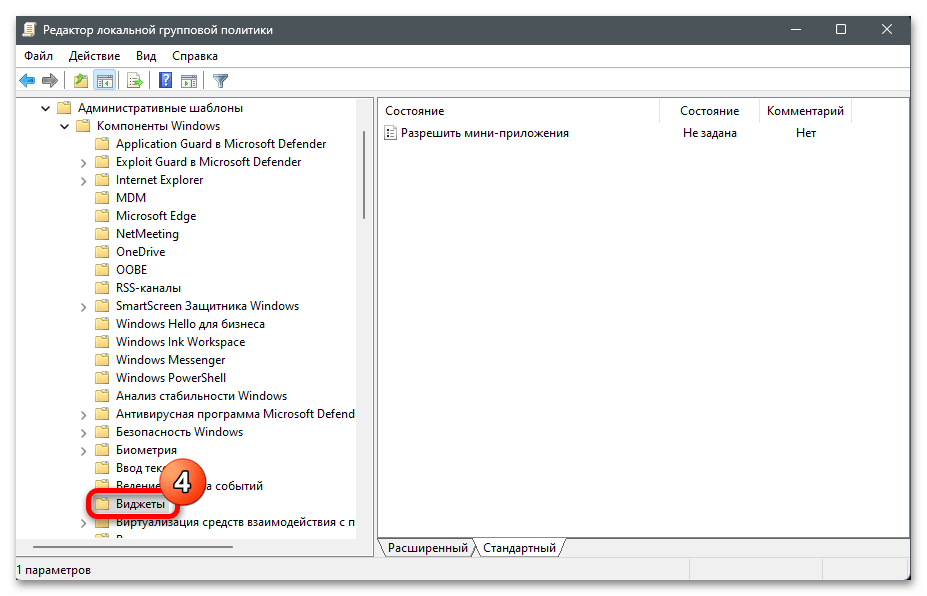Click the Export list toolbar icon
This screenshot has width=927, height=596.
coord(135,81)
